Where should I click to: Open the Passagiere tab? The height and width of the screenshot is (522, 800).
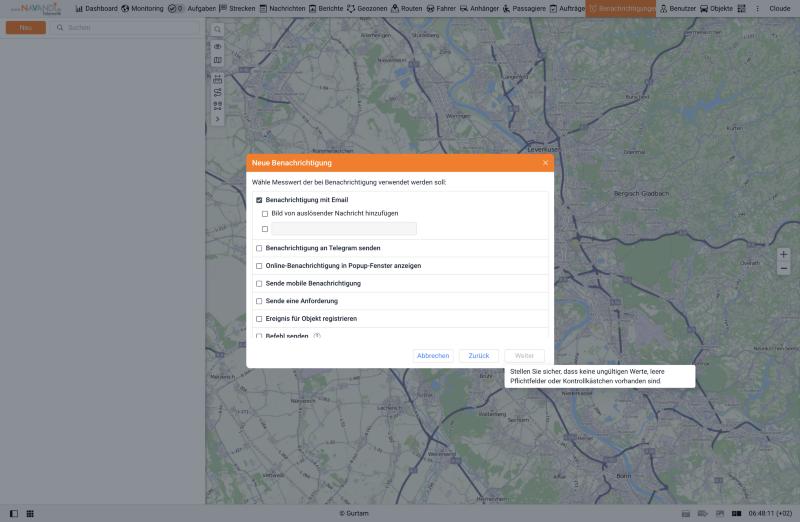pos(524,9)
